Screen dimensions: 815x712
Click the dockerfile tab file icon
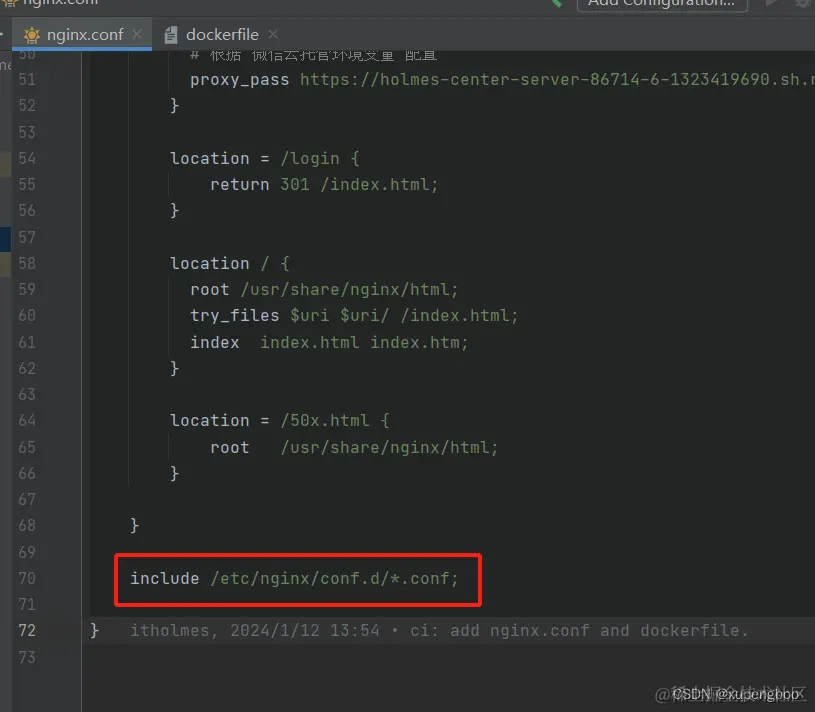[170, 35]
